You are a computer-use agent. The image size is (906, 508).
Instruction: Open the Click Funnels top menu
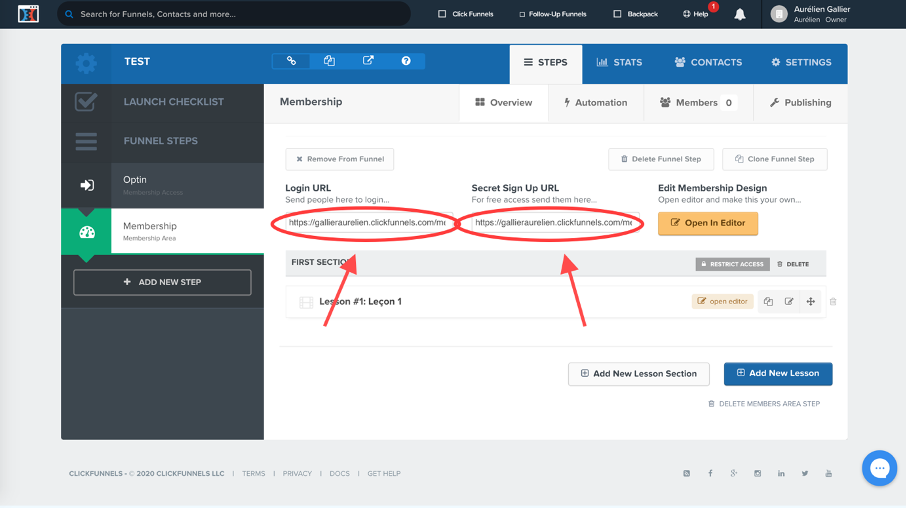466,14
